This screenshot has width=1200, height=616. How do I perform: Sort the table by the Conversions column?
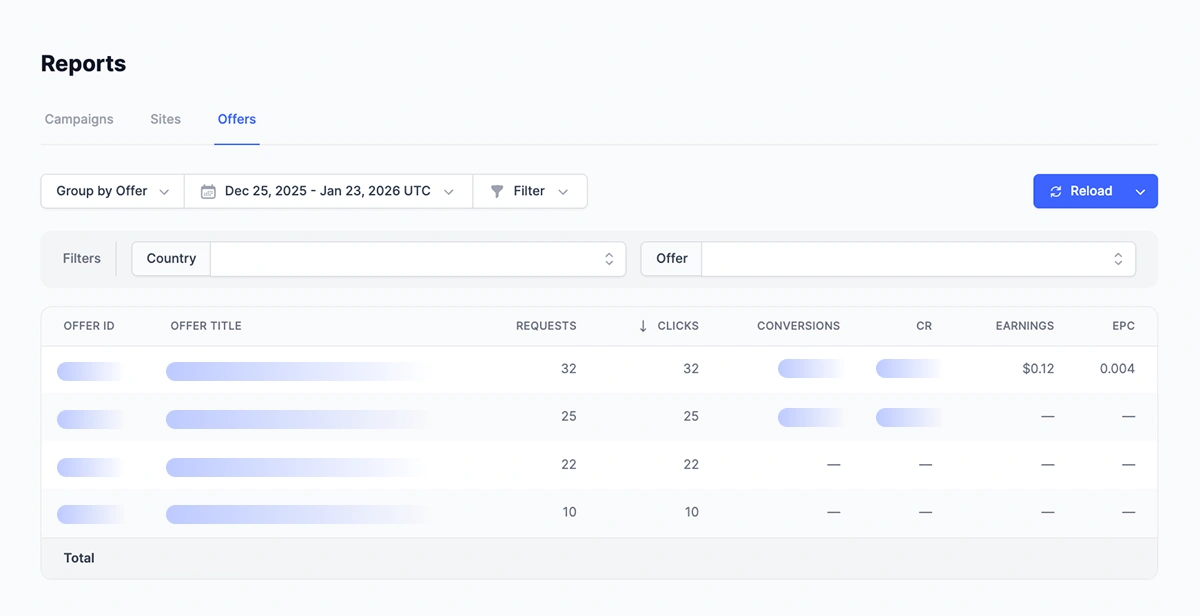tap(798, 326)
